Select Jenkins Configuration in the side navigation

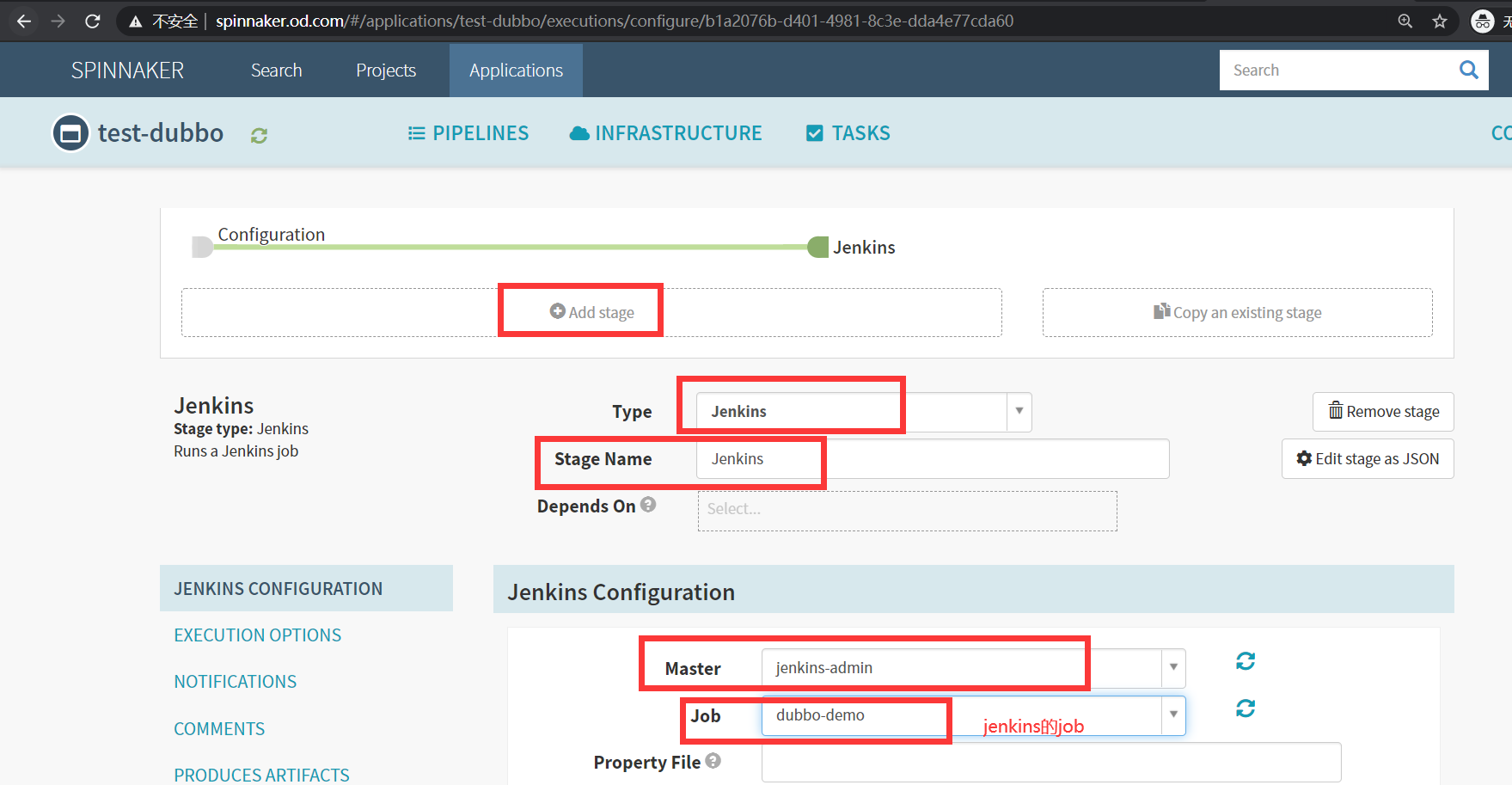point(306,588)
